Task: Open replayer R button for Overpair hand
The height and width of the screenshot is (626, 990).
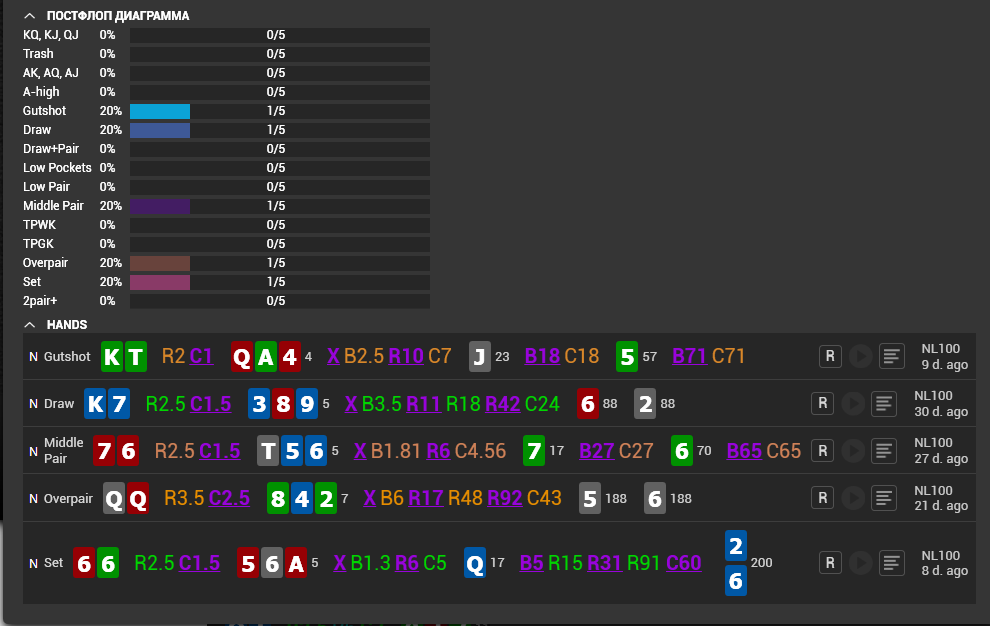Action: (x=823, y=498)
